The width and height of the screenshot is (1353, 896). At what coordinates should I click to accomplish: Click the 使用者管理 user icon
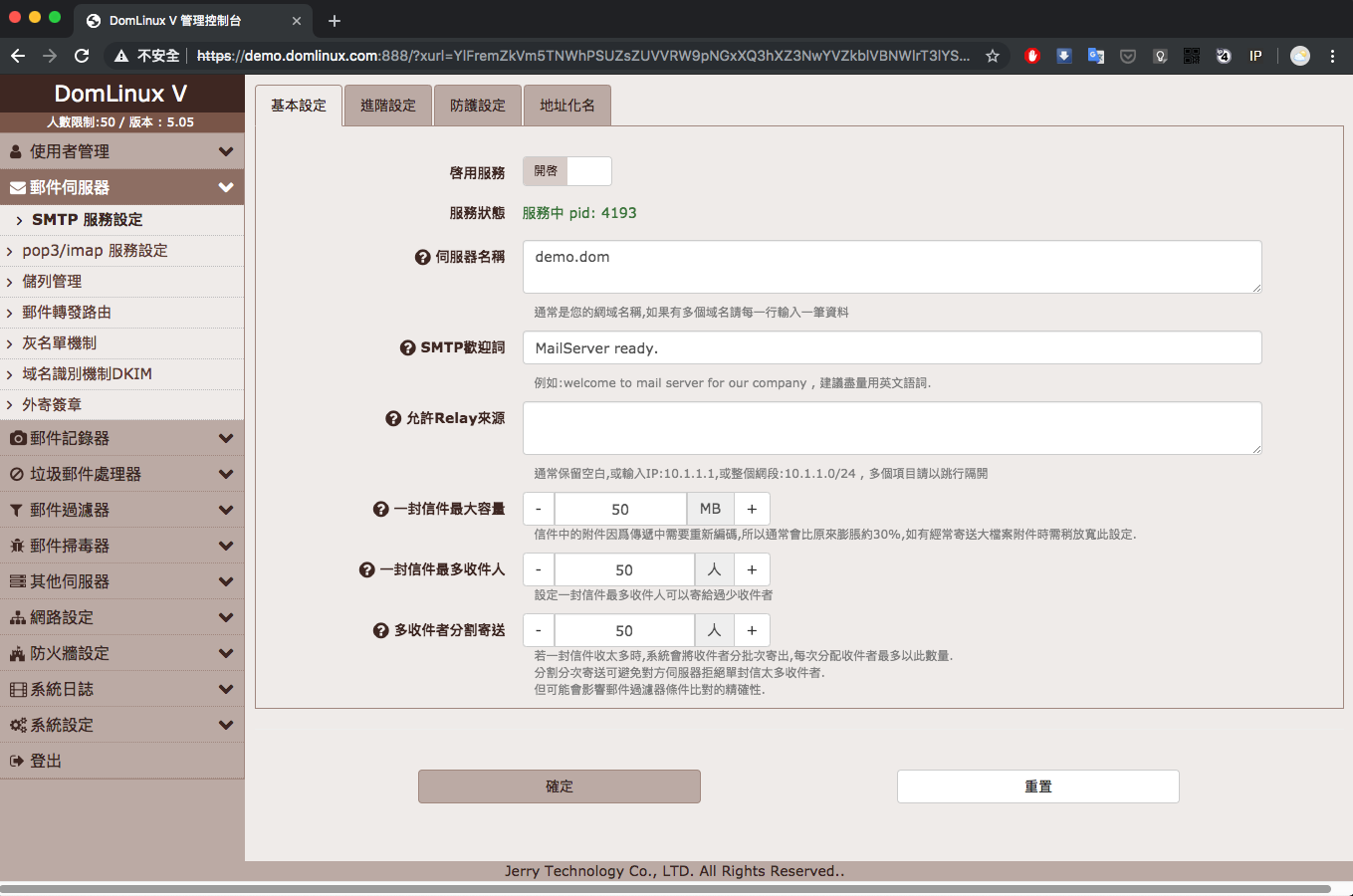point(16,152)
